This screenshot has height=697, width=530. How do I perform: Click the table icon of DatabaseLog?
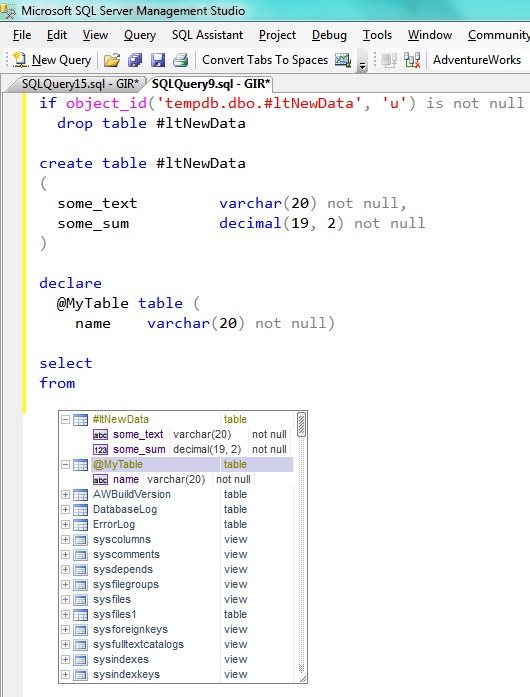pos(80,510)
